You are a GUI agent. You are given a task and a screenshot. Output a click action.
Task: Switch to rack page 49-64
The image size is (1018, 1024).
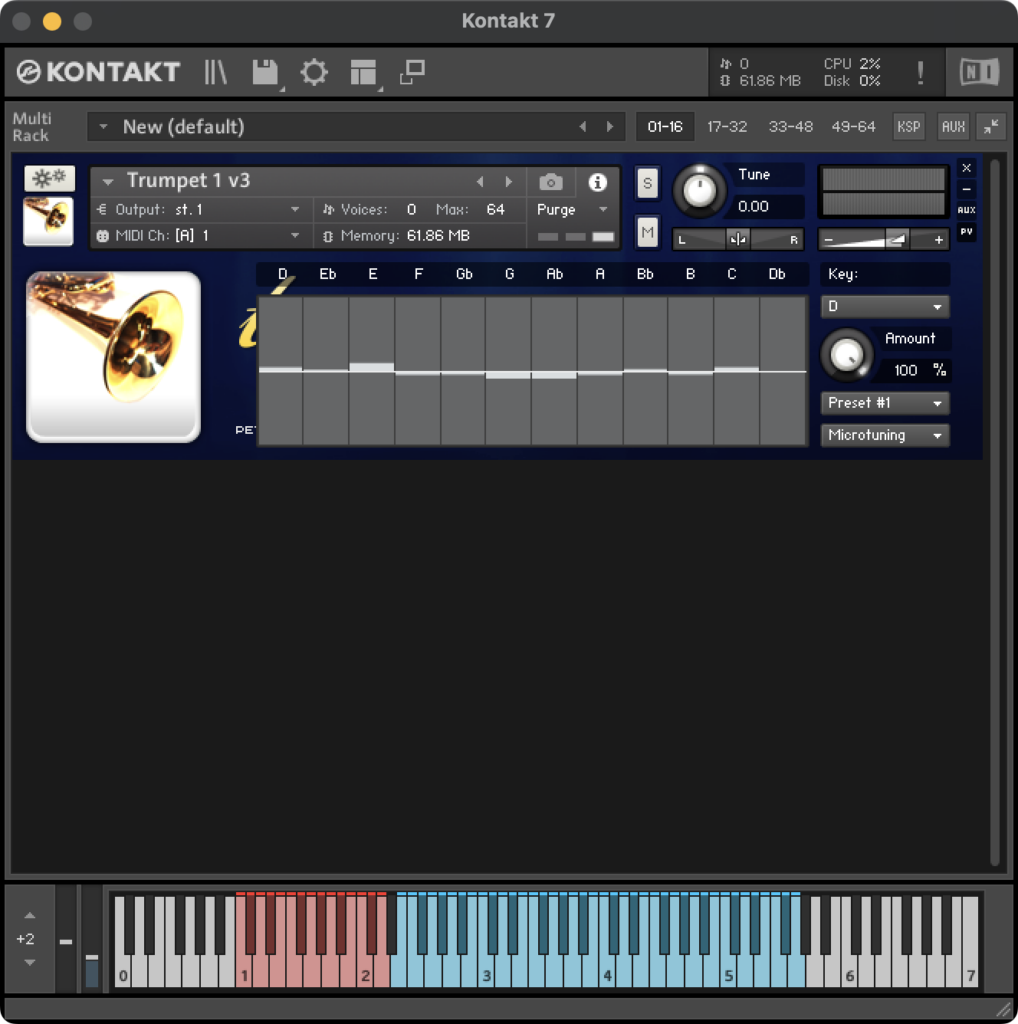coord(853,127)
